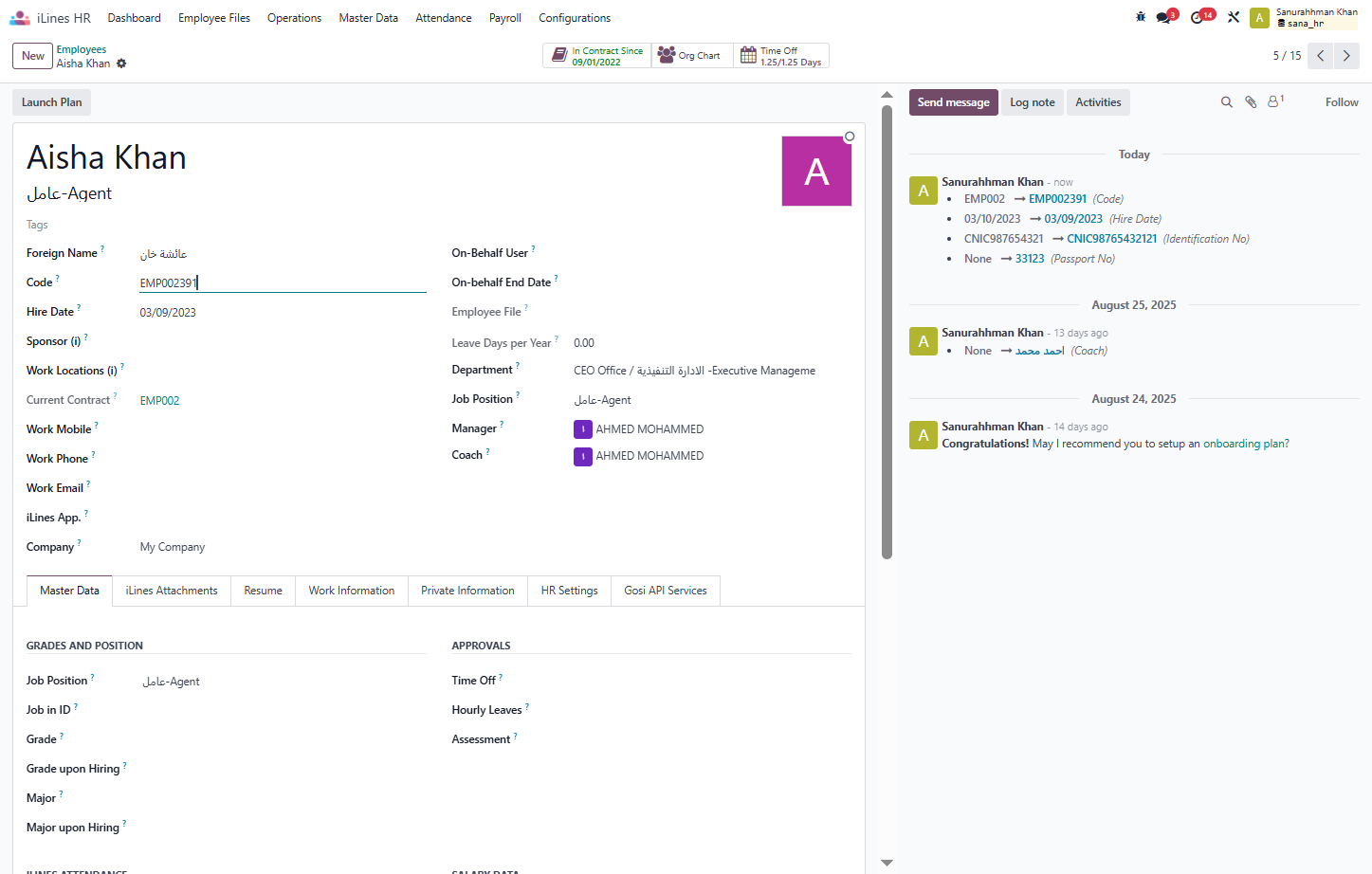Viewport: 1372px width, 874px height.
Task: Click the Code input field
Action: tap(283, 282)
